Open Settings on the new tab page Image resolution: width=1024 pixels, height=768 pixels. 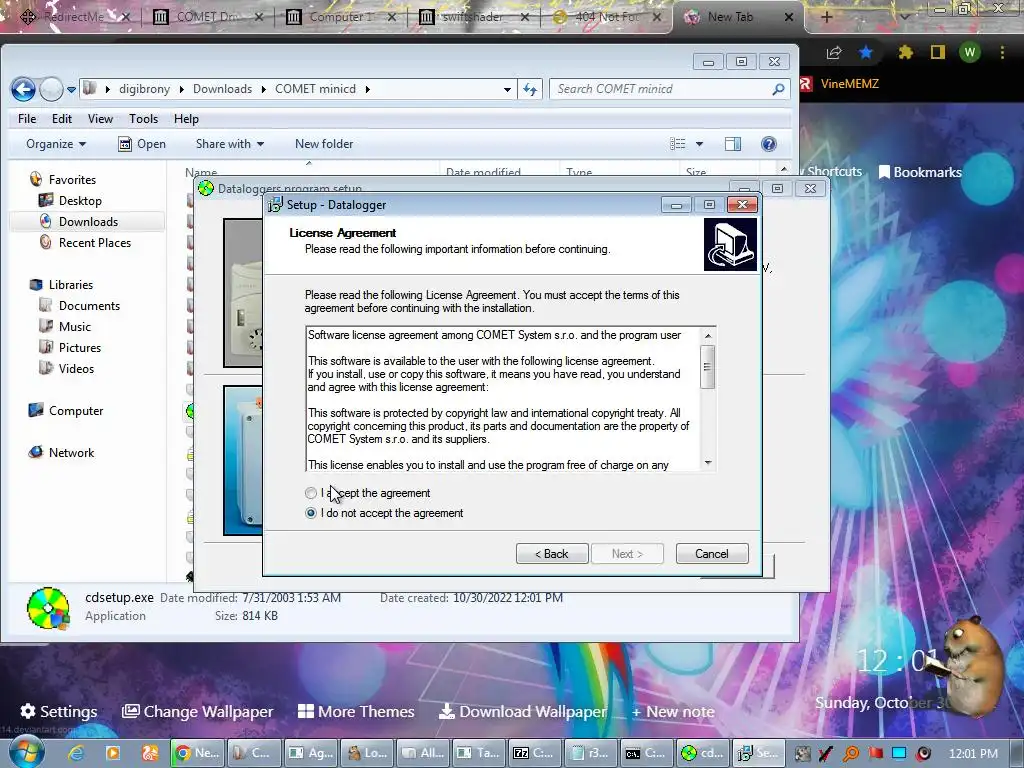click(x=59, y=711)
